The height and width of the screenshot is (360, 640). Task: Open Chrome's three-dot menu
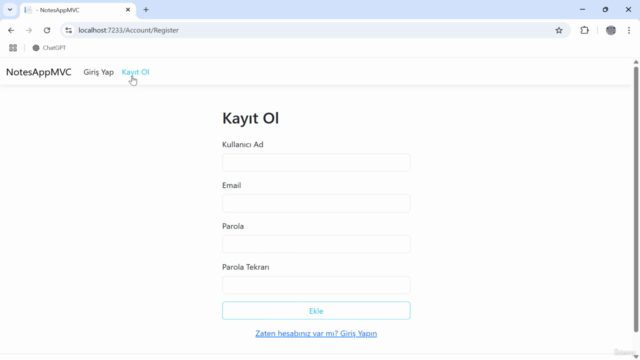pyautogui.click(x=629, y=30)
